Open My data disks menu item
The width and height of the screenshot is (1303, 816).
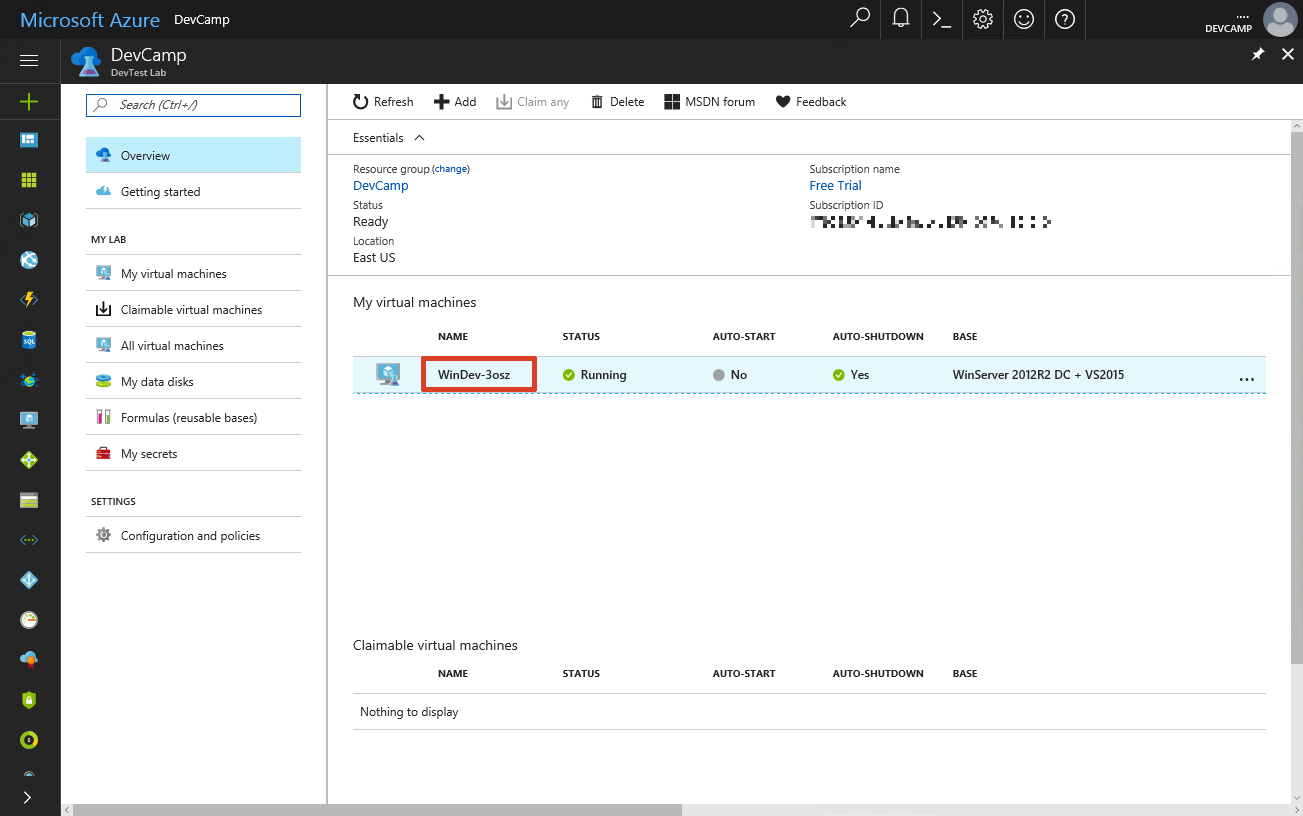point(194,381)
